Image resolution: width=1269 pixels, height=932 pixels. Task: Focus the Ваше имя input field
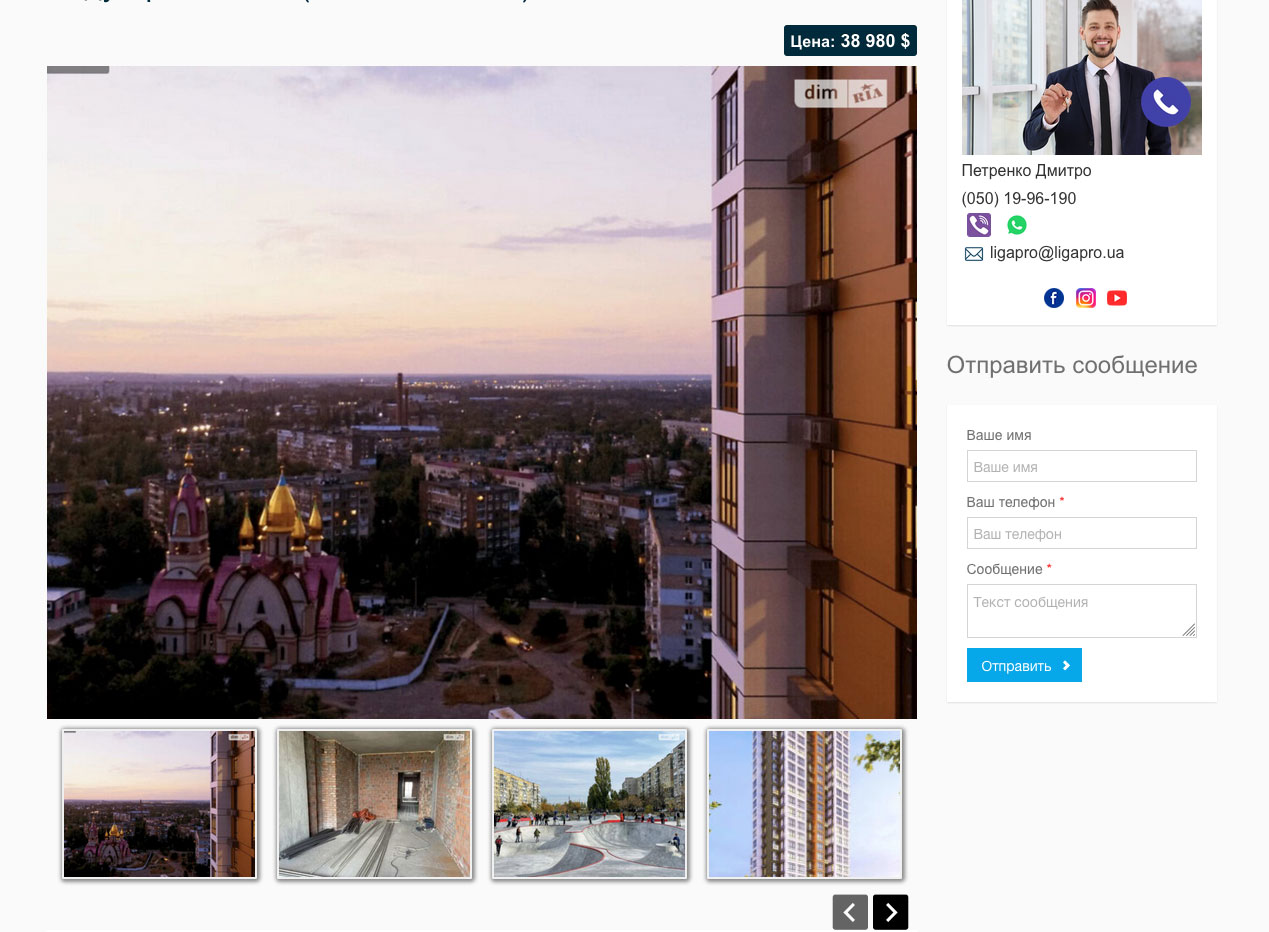[1081, 466]
